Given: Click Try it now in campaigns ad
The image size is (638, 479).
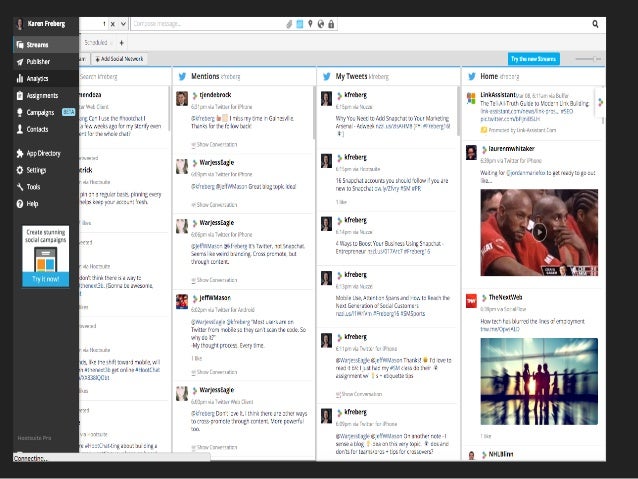Looking at the screenshot, I should click(x=46, y=279).
